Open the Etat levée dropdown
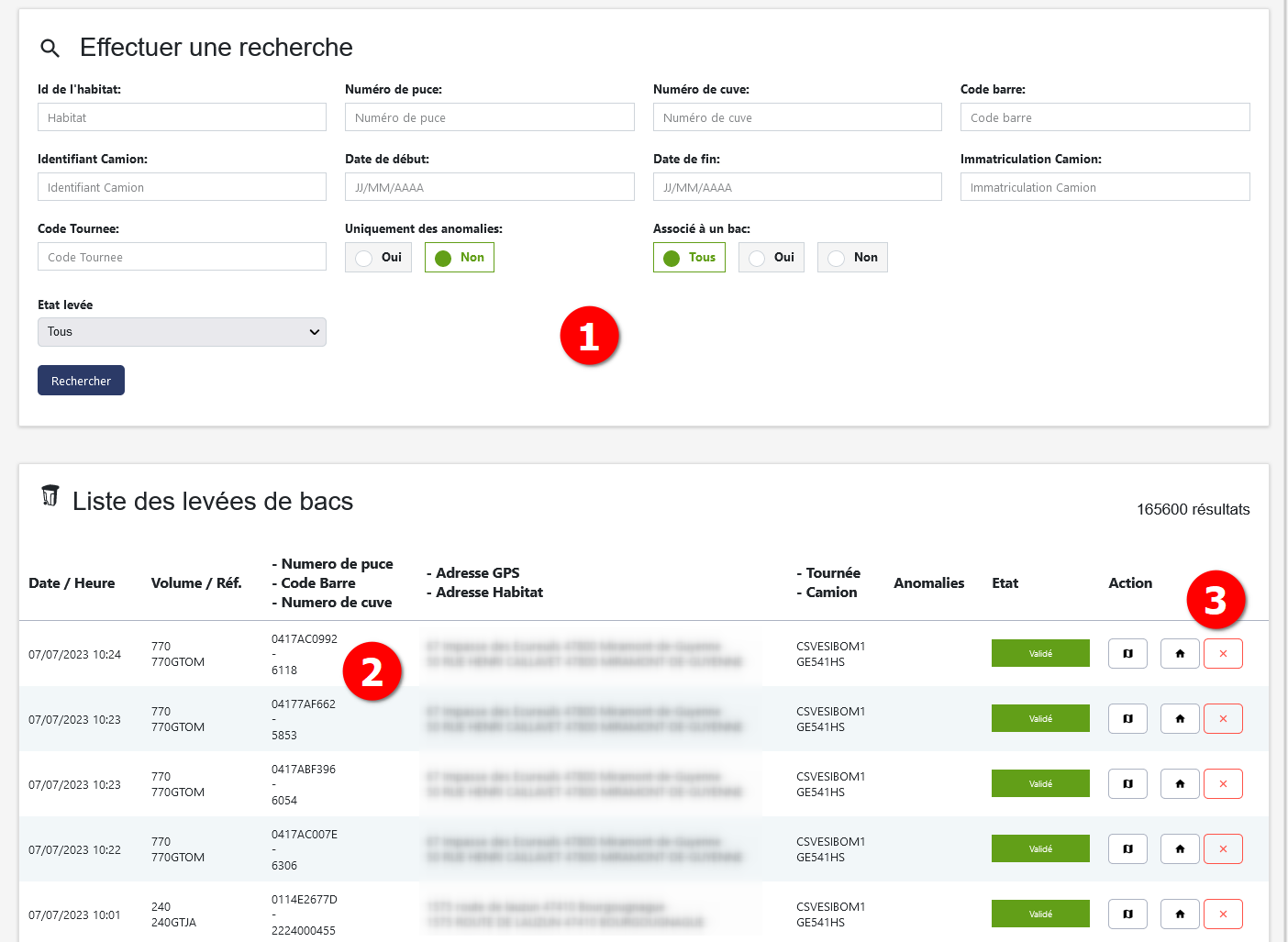 tap(182, 332)
